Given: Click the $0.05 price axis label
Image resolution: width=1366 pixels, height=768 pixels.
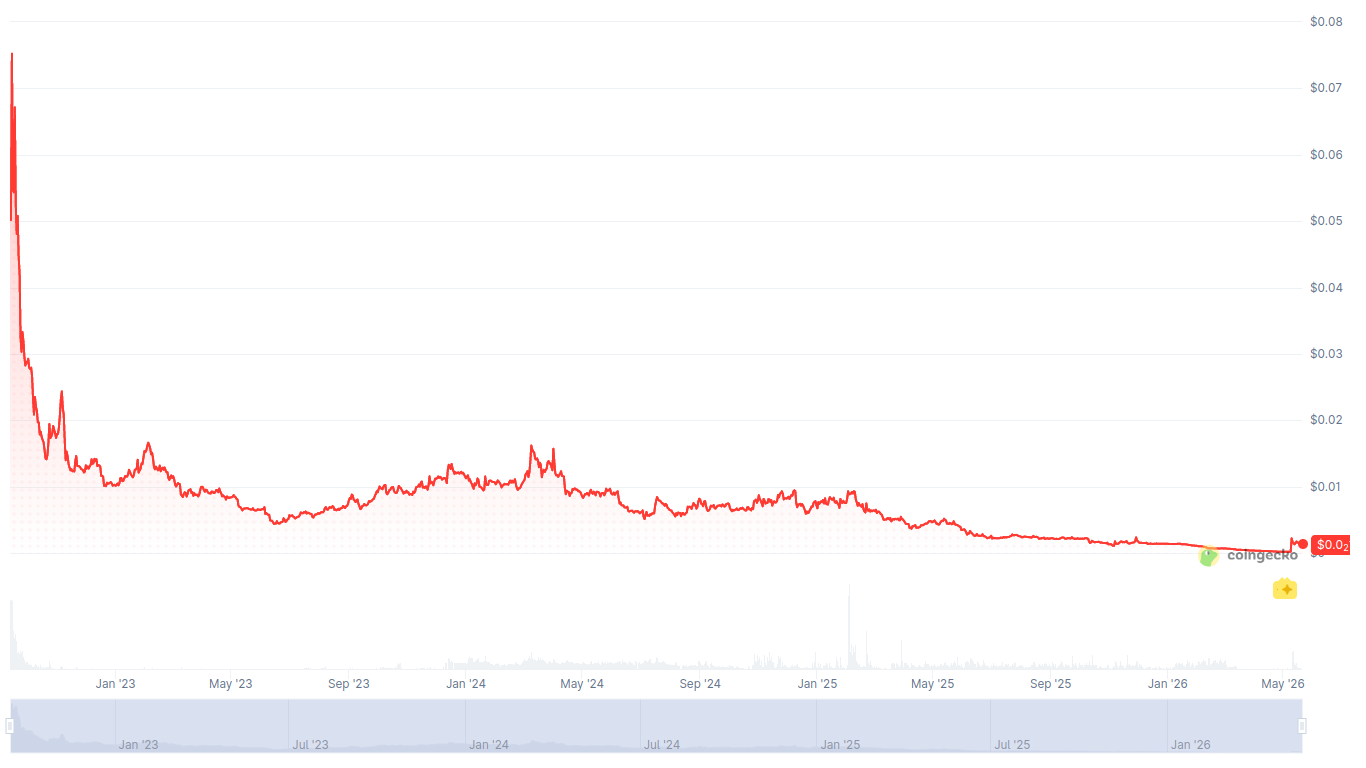Looking at the screenshot, I should [1326, 221].
